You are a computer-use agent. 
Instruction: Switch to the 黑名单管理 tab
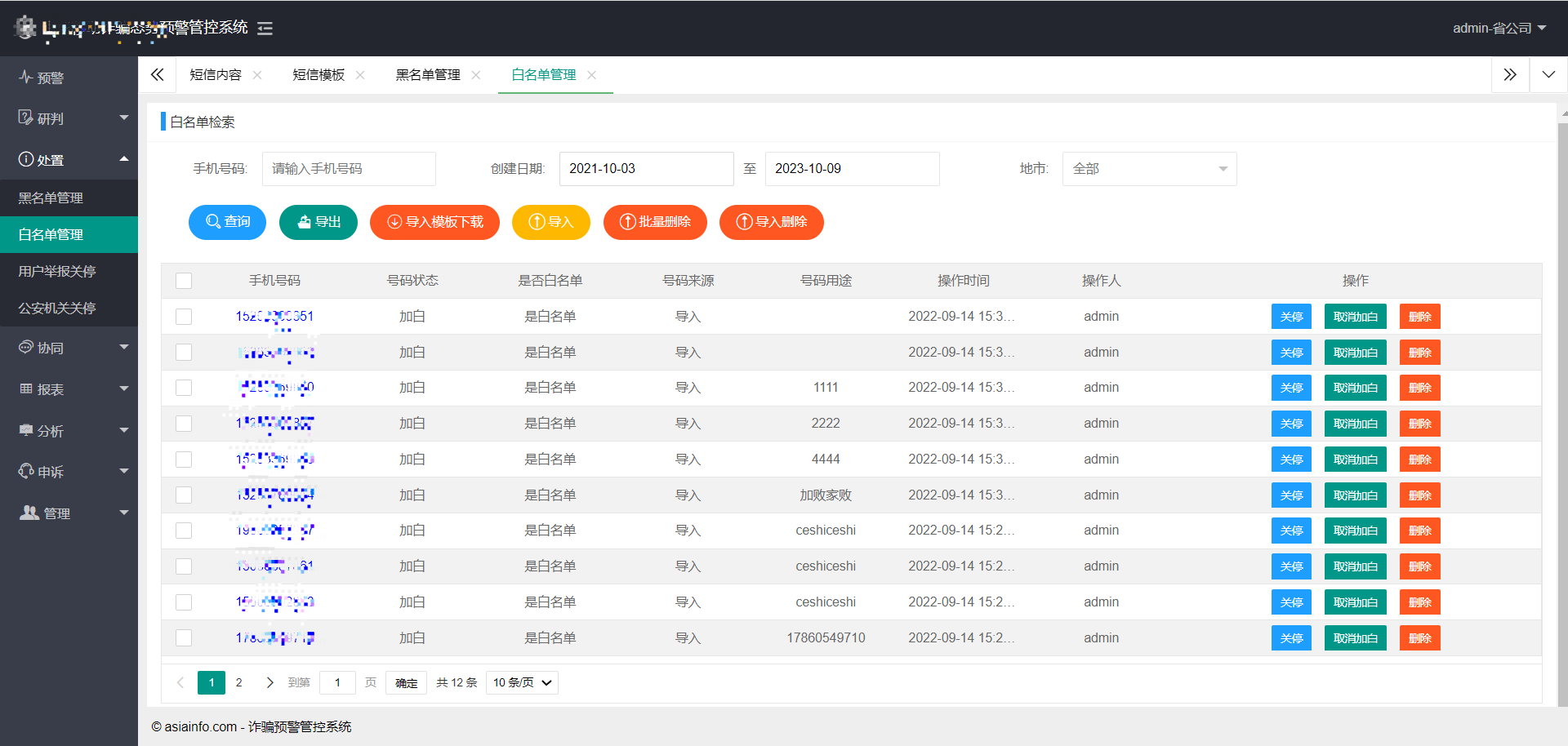[x=428, y=75]
